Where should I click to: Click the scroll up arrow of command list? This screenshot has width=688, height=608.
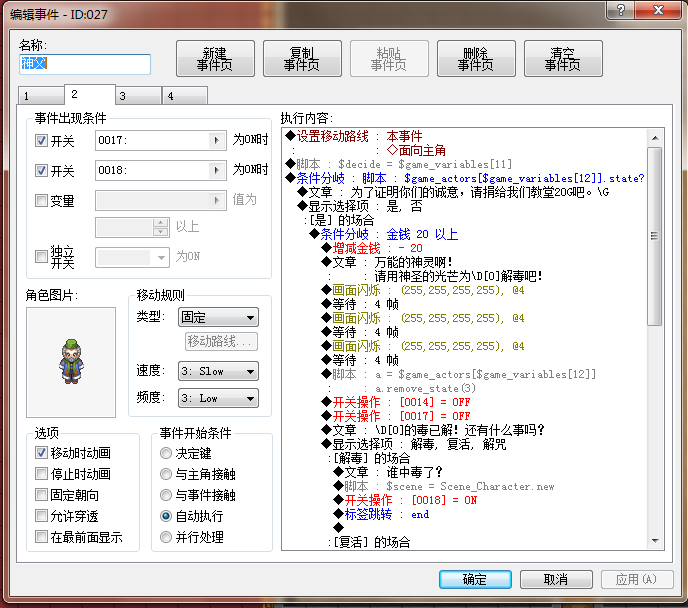pyautogui.click(x=655, y=138)
